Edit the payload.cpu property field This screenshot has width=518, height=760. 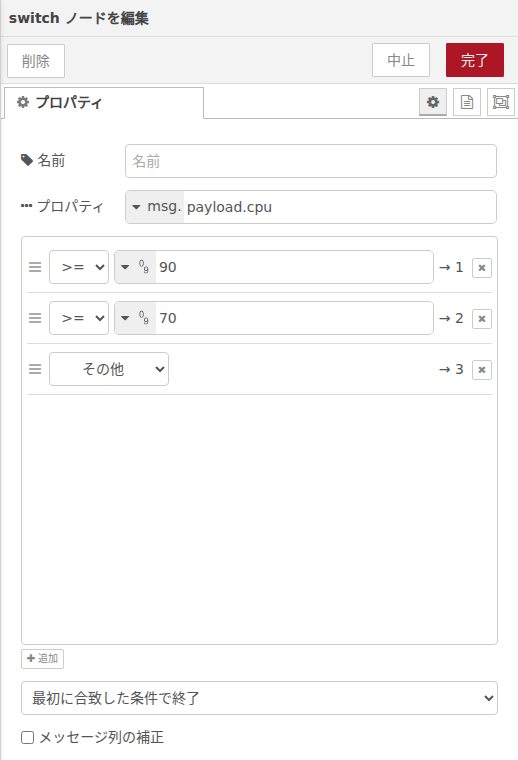coord(340,207)
